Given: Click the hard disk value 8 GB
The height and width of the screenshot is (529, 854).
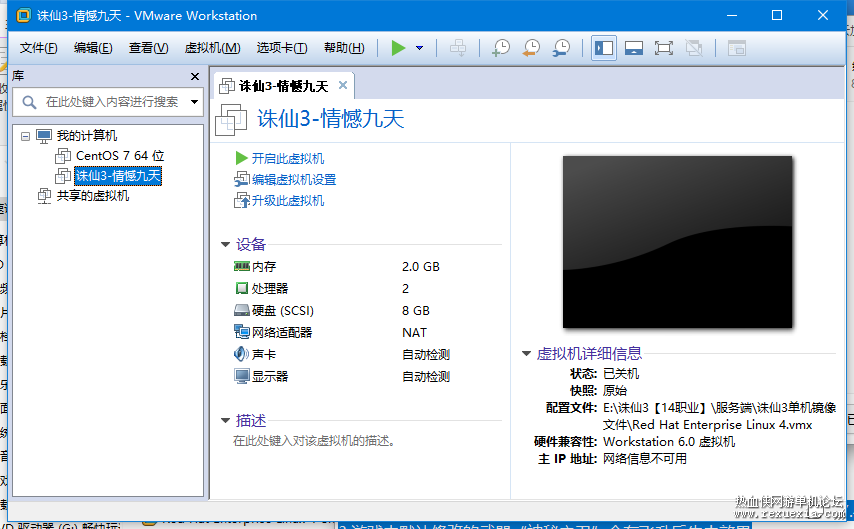Looking at the screenshot, I should coord(416,311).
